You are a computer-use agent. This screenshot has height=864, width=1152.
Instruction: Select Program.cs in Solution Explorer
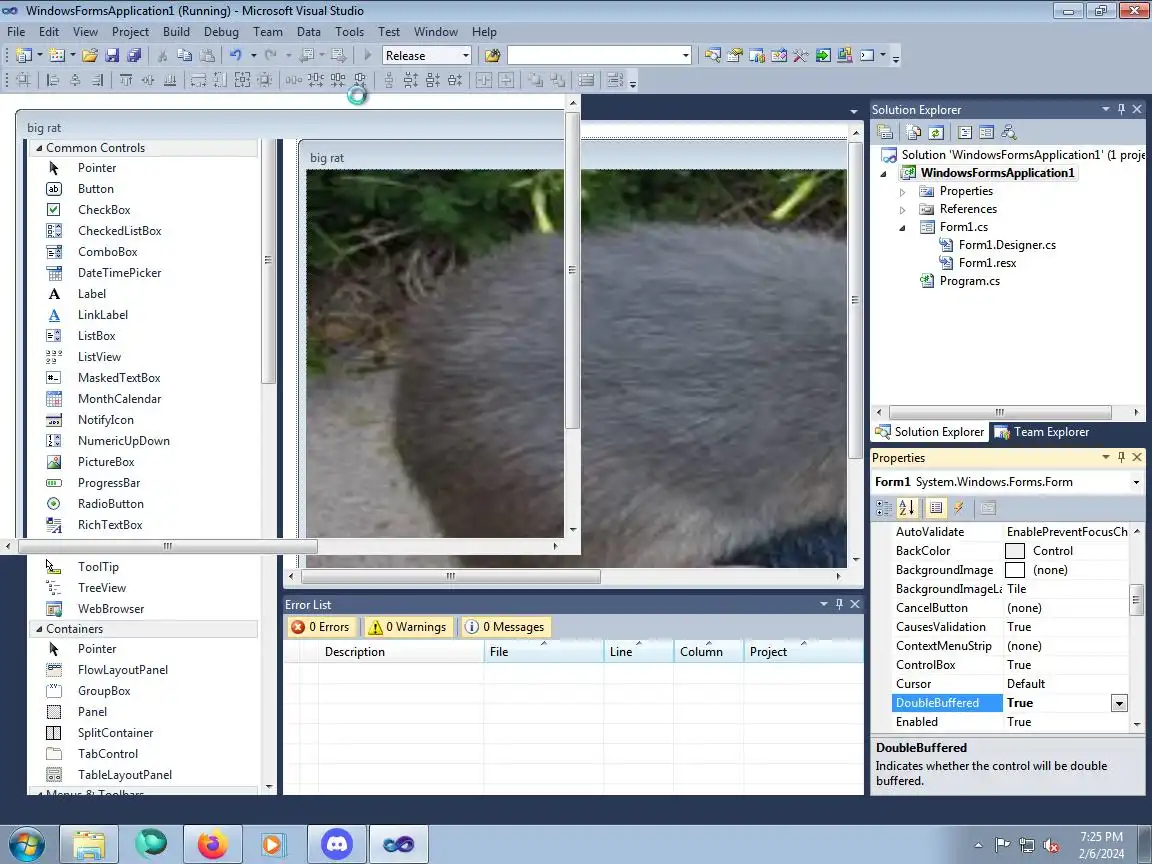(969, 281)
